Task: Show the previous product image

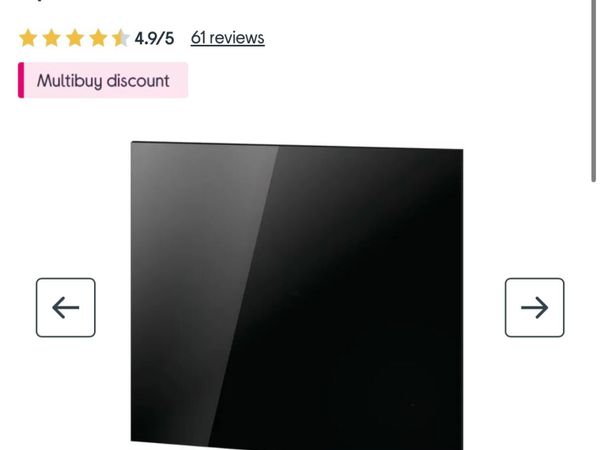Action: [x=66, y=307]
